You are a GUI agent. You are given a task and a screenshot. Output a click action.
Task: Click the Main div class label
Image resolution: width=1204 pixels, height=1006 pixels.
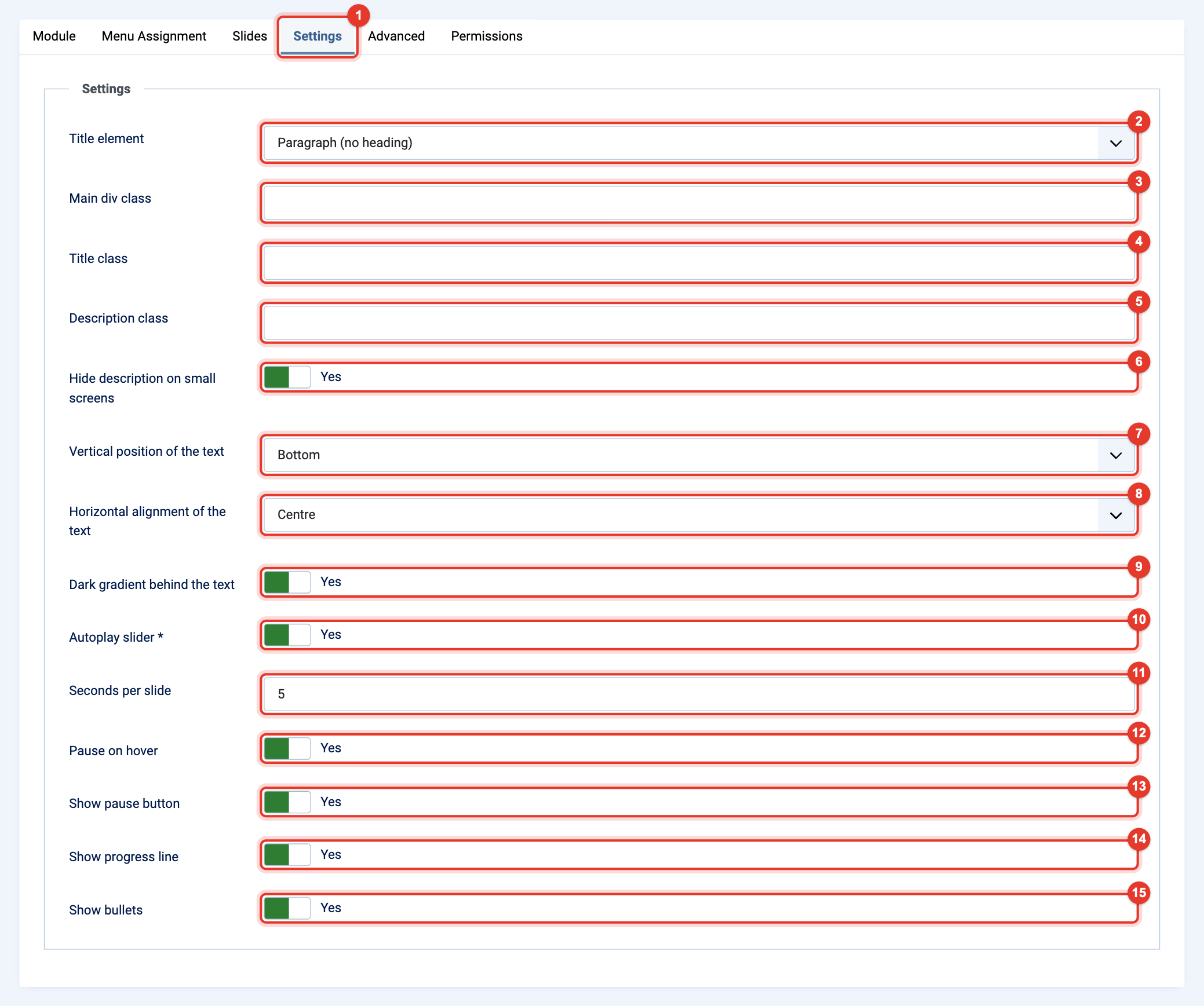coord(110,198)
